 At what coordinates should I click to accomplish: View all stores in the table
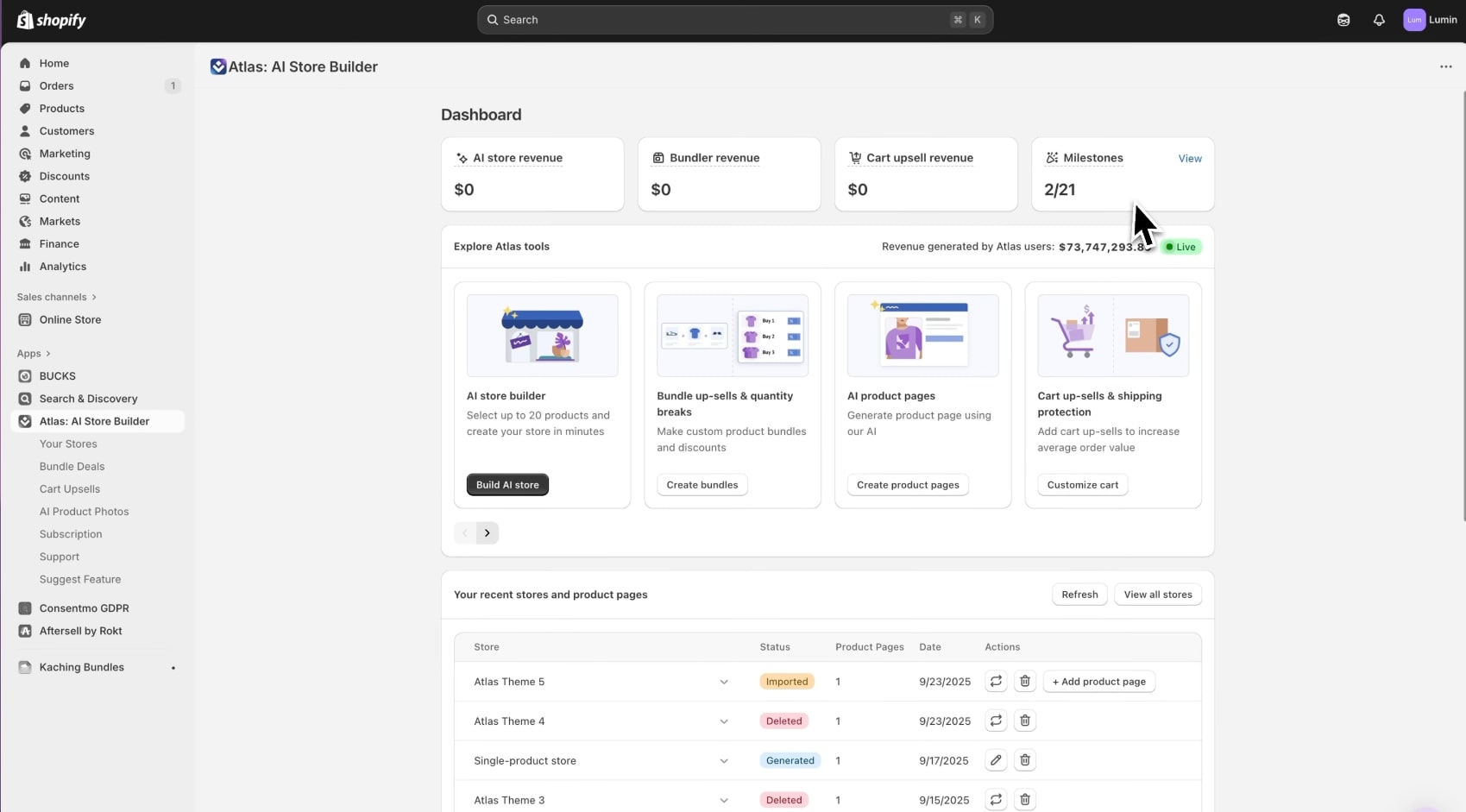click(1157, 594)
